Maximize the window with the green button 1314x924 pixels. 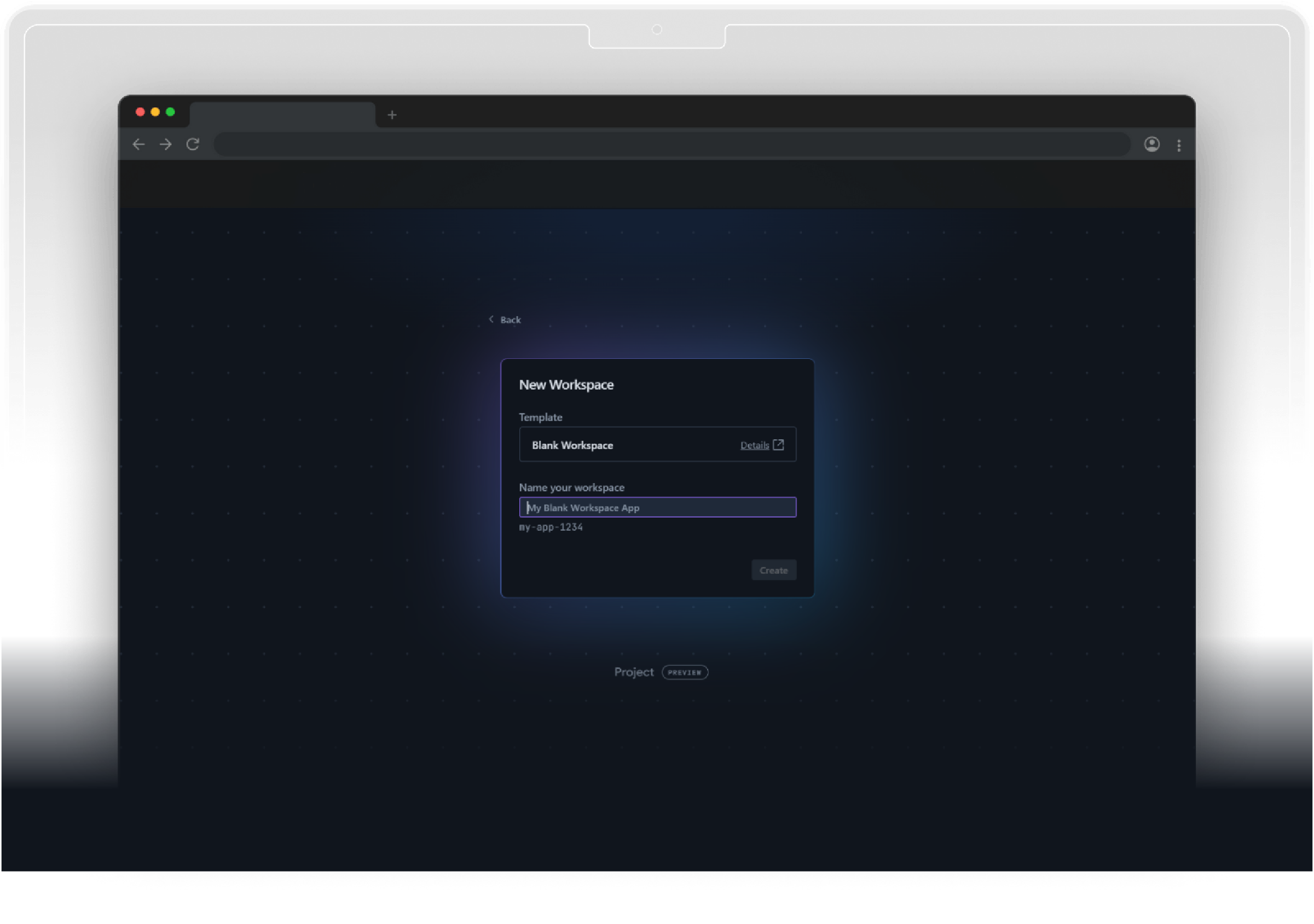click(171, 112)
